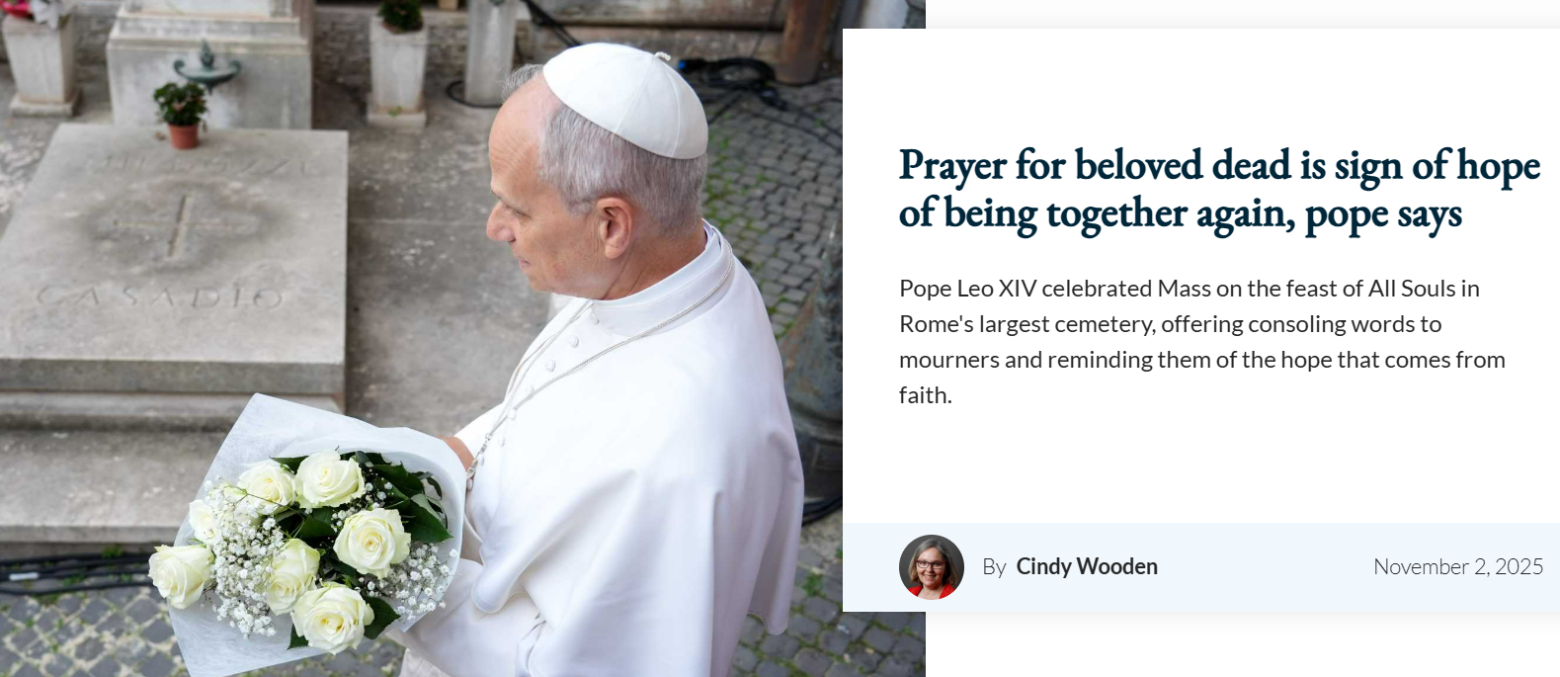Click the carved cross on the tombstone
1560x677 pixels.
point(180,225)
